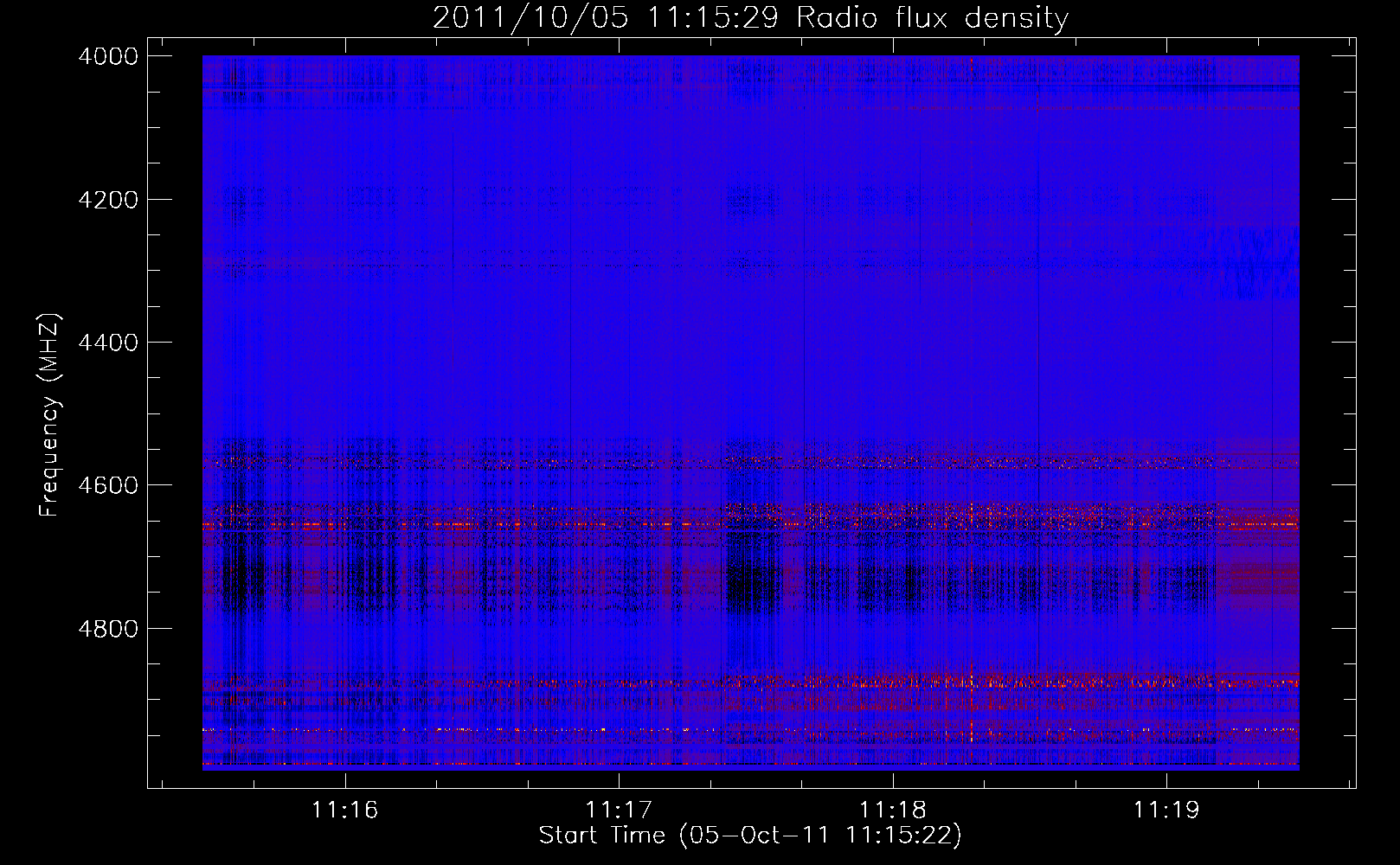Click the "Start Time (05-Oct-11 11:15:22)" axis label

tap(750, 836)
